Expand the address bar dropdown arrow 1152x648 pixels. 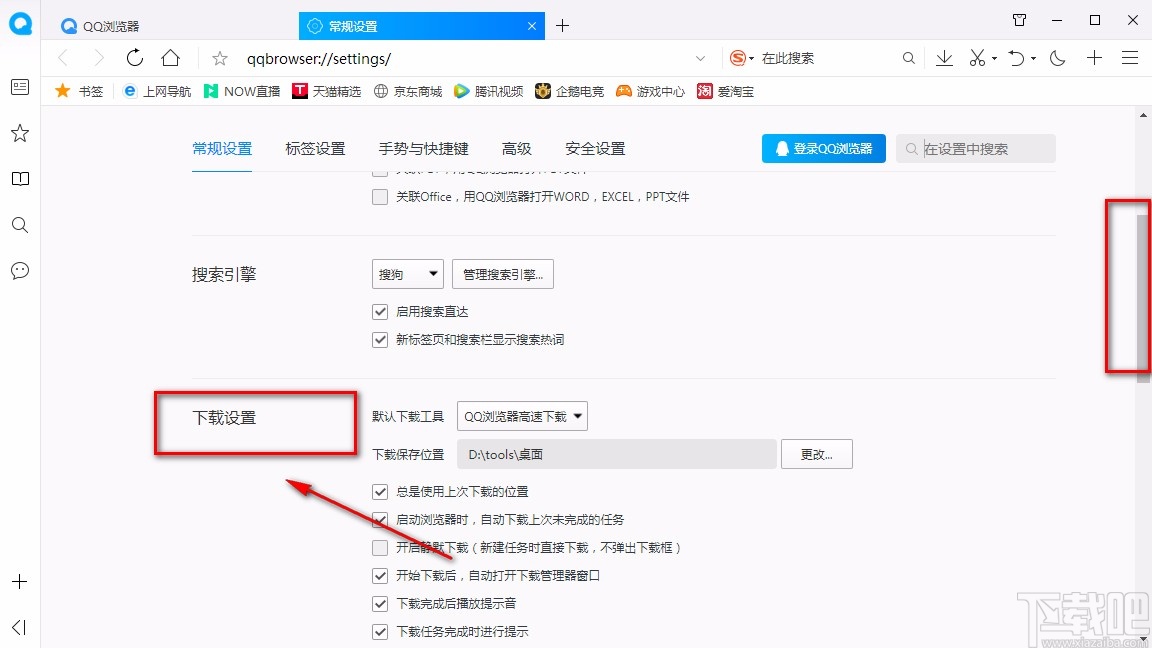pyautogui.click(x=700, y=58)
